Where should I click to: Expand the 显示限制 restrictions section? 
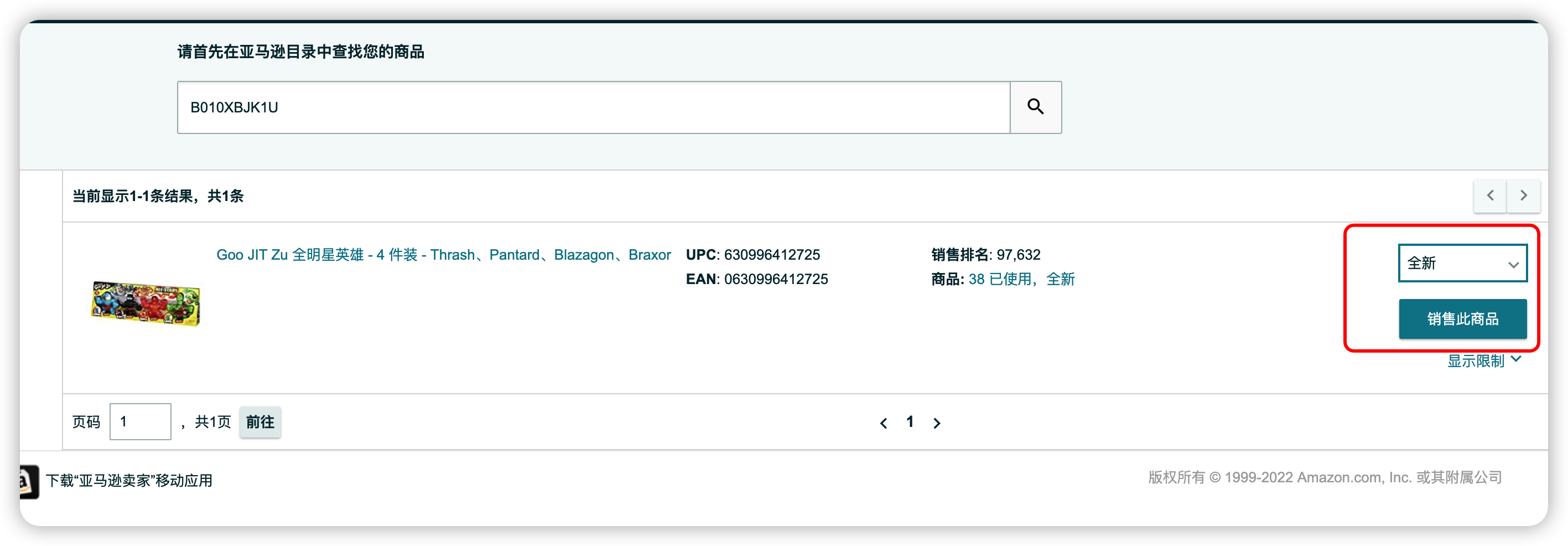(x=1484, y=360)
